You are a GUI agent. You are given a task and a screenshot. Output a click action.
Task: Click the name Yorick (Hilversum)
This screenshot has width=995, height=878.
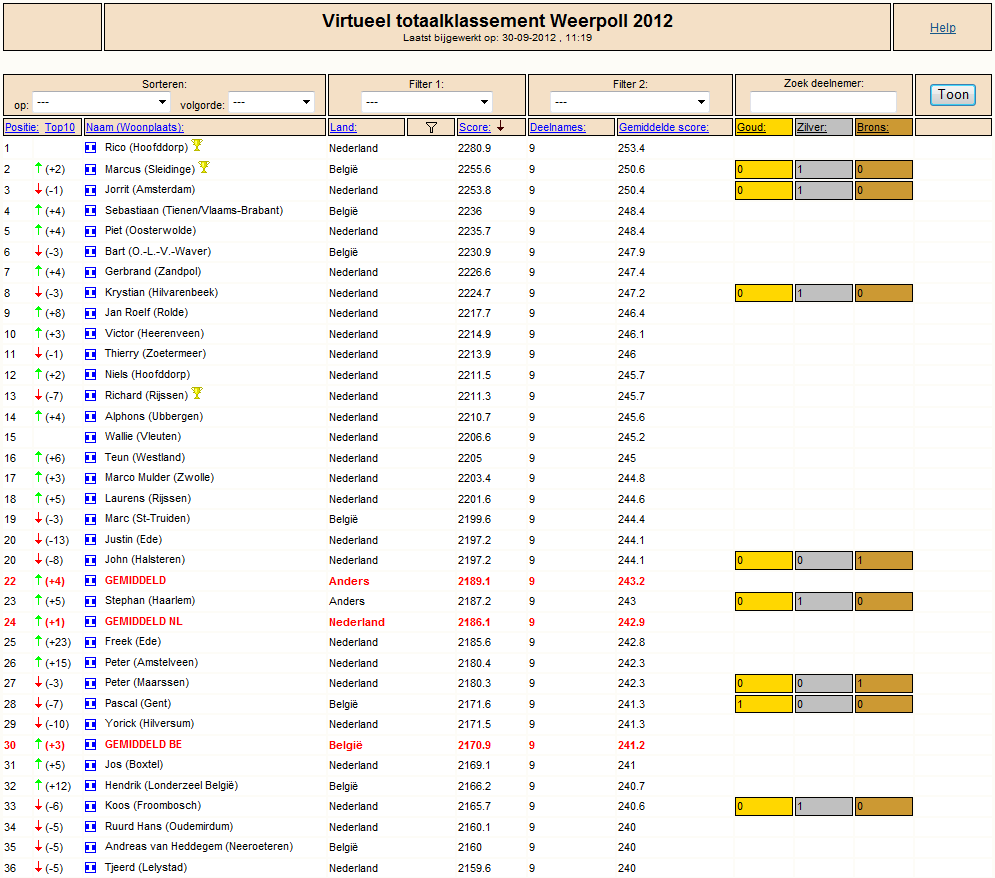coord(149,724)
